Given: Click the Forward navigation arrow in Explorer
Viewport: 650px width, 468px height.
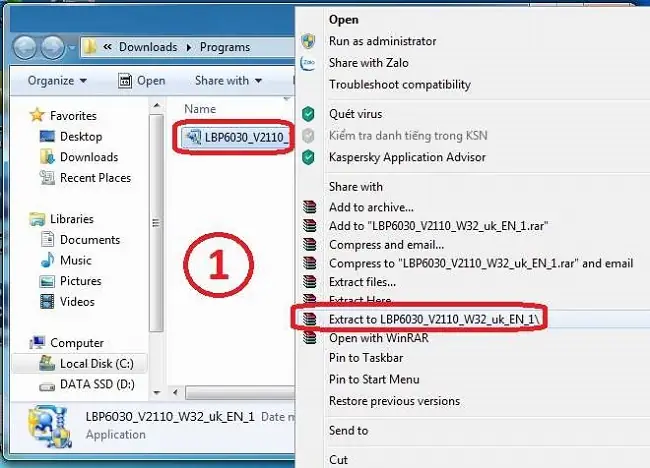Looking at the screenshot, I should click(x=53, y=47).
